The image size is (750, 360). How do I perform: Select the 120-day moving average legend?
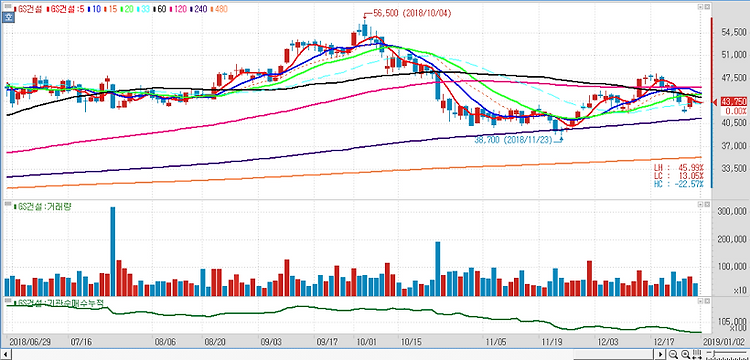(x=178, y=9)
